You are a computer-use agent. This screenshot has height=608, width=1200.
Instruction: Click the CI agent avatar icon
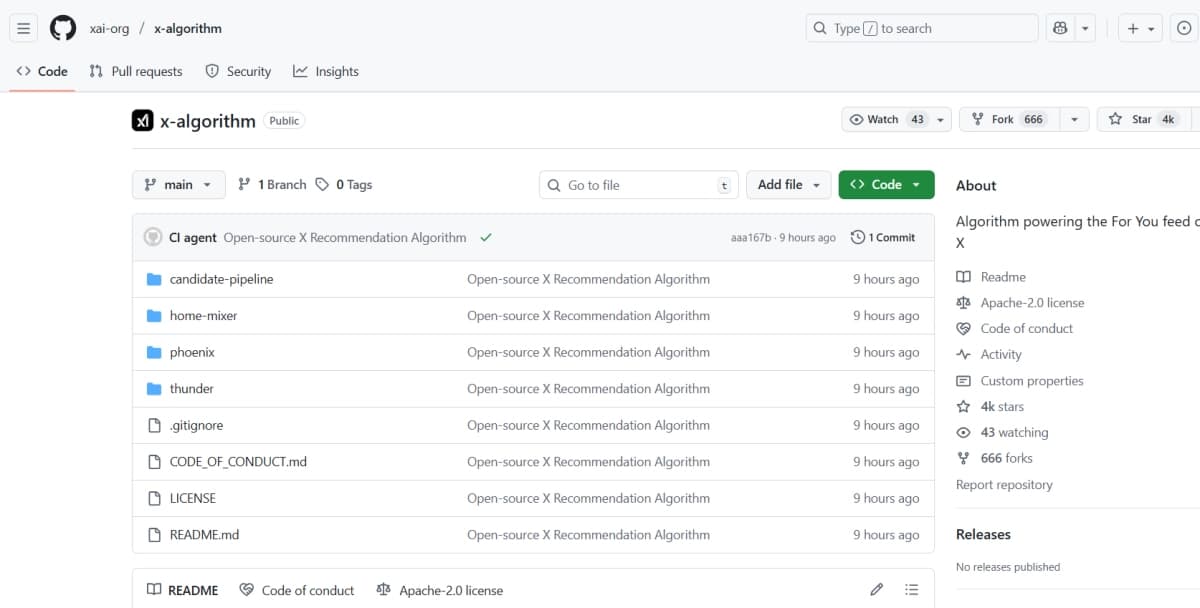click(x=153, y=238)
